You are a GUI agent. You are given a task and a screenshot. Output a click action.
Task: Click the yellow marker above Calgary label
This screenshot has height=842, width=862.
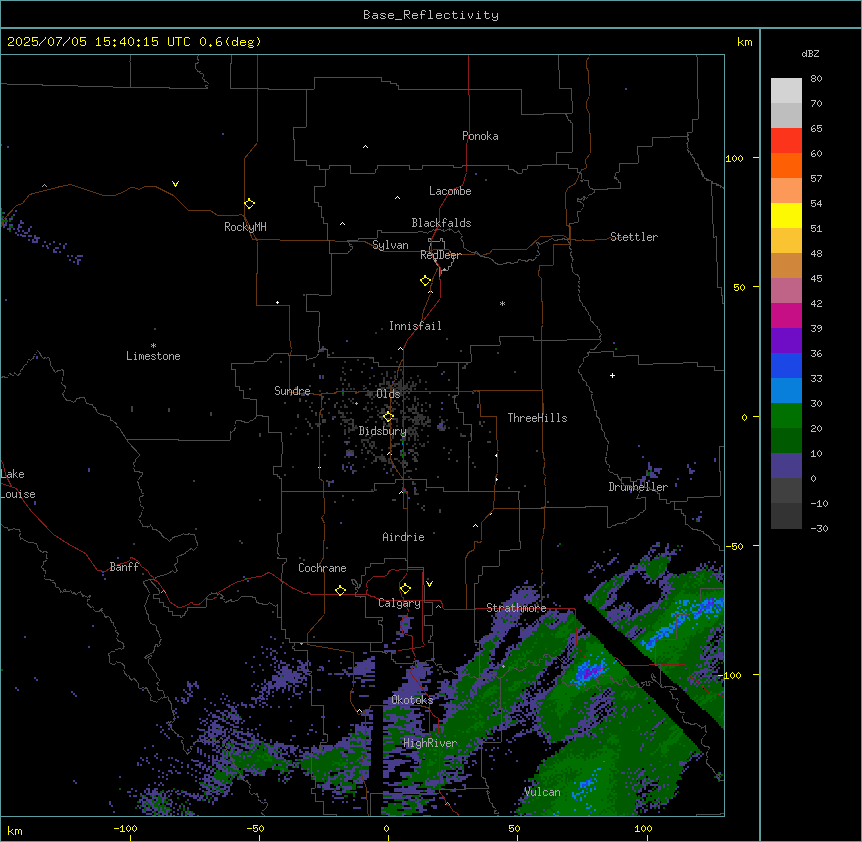click(x=405, y=589)
